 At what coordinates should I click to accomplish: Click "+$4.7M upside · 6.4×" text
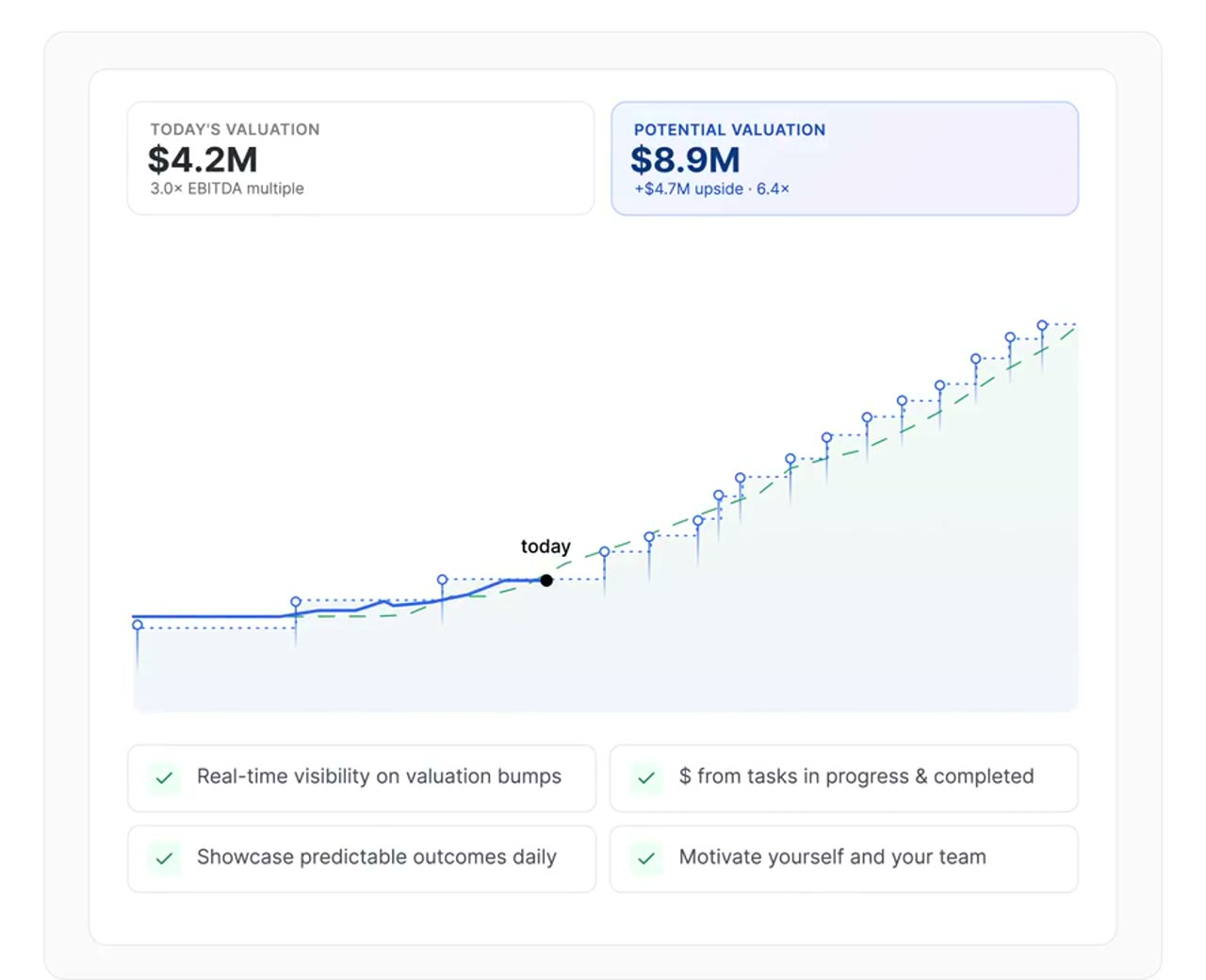pos(711,188)
